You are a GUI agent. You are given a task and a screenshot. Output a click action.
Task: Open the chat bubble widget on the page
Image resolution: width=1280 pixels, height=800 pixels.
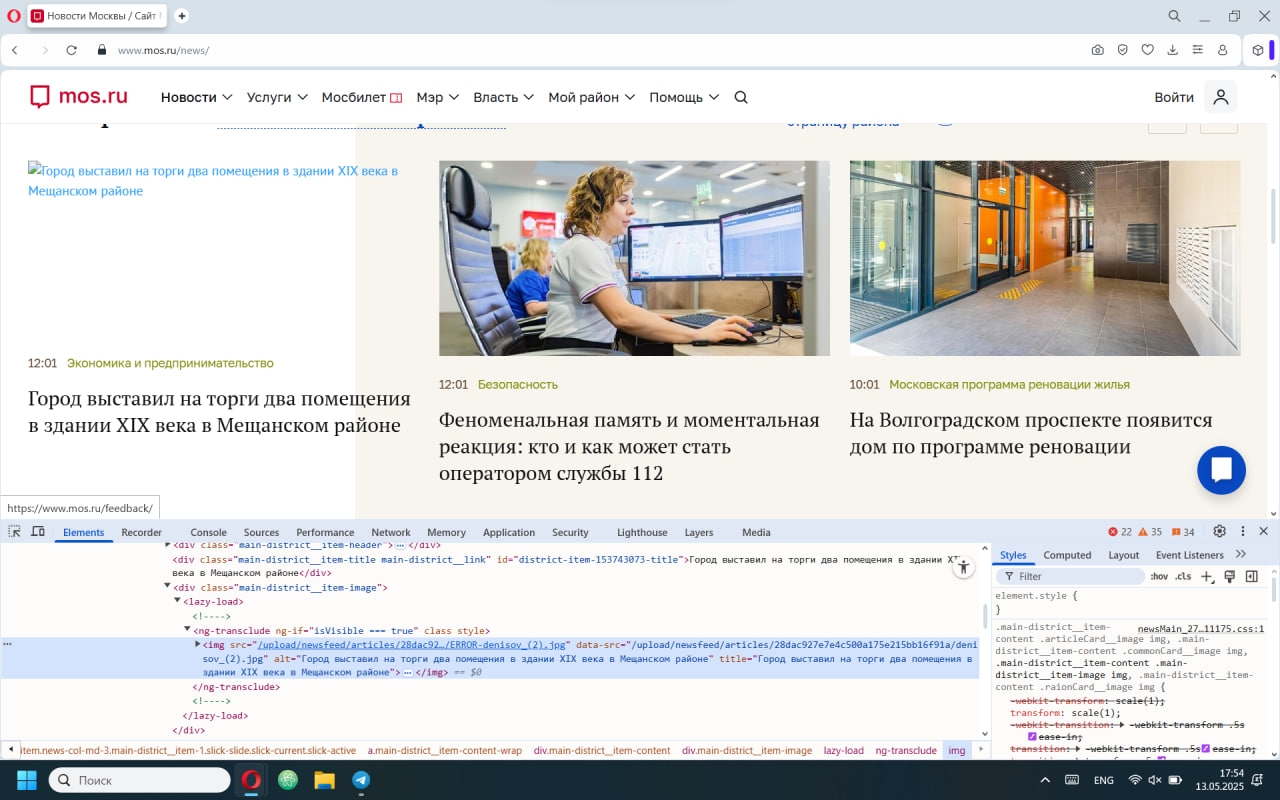(1221, 470)
